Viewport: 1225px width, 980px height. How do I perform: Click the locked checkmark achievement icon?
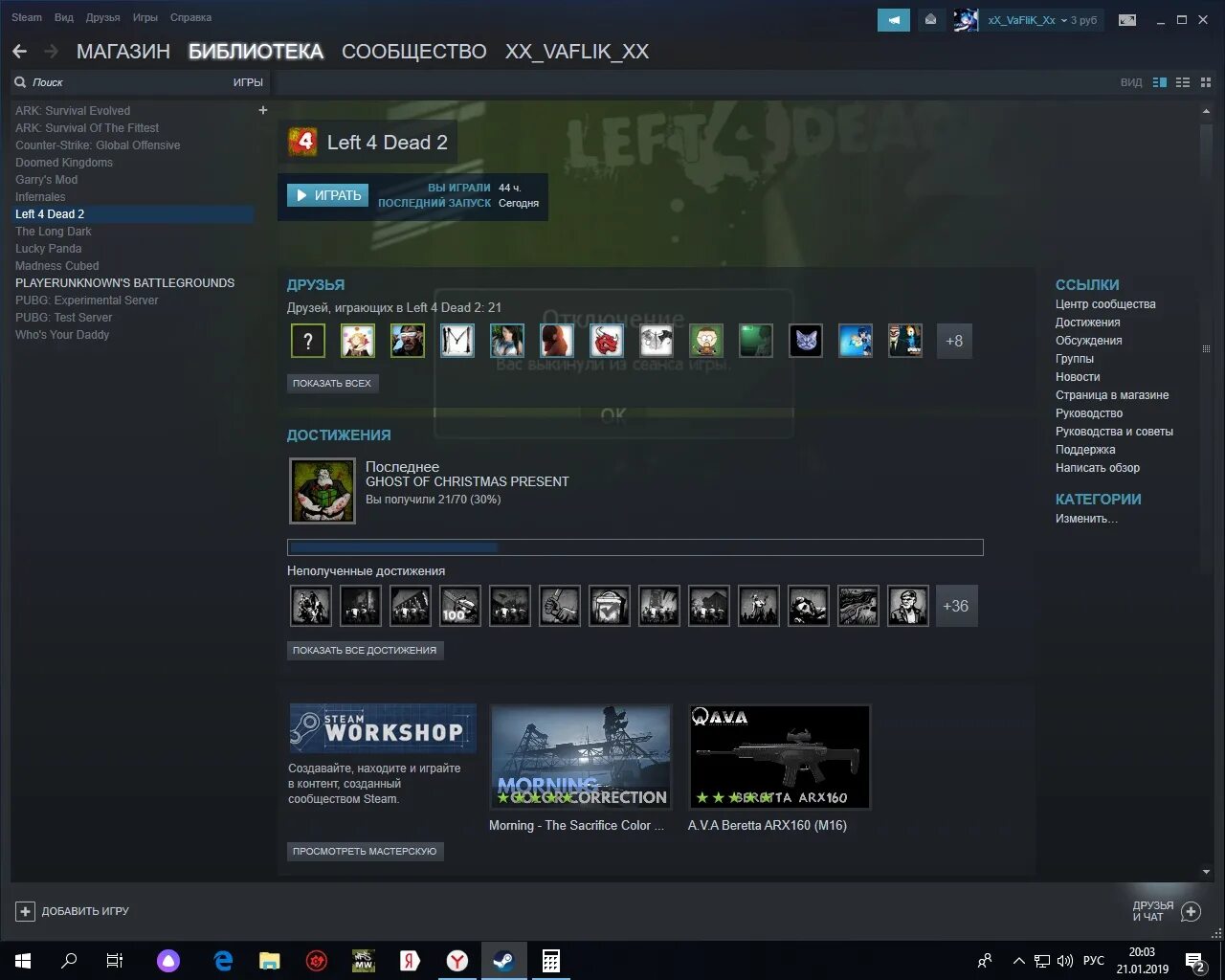click(x=609, y=606)
